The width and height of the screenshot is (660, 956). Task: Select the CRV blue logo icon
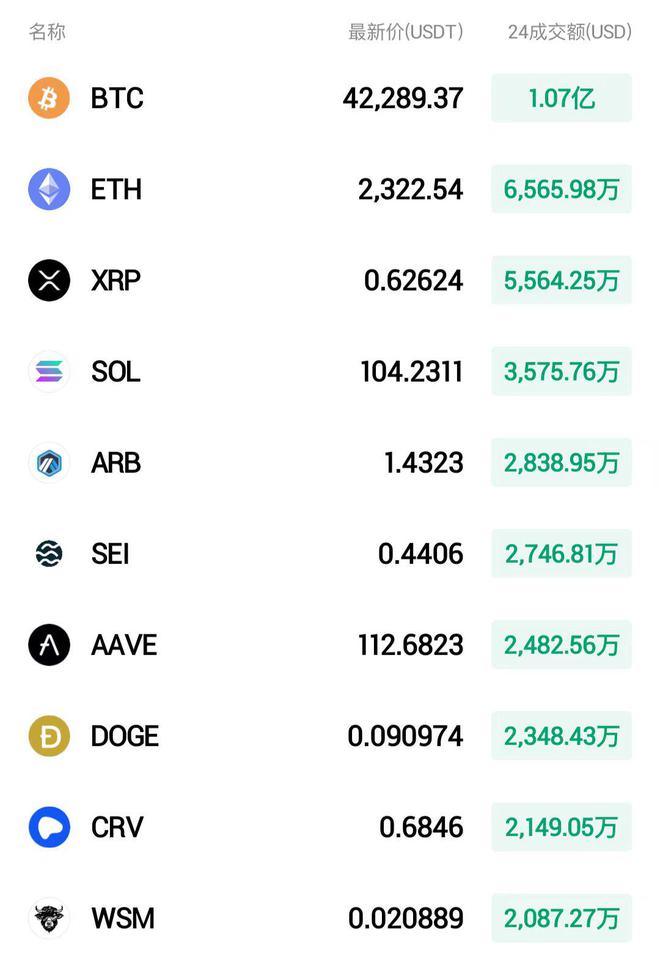tap(49, 827)
